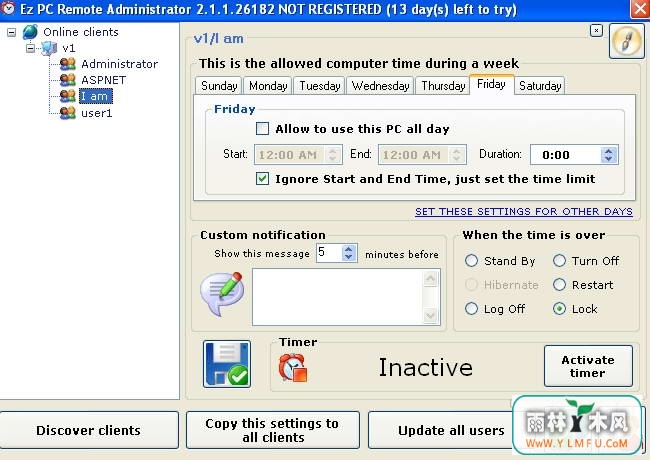Uncheck Ignore Start and End Time option
650x460 pixels.
click(x=262, y=179)
